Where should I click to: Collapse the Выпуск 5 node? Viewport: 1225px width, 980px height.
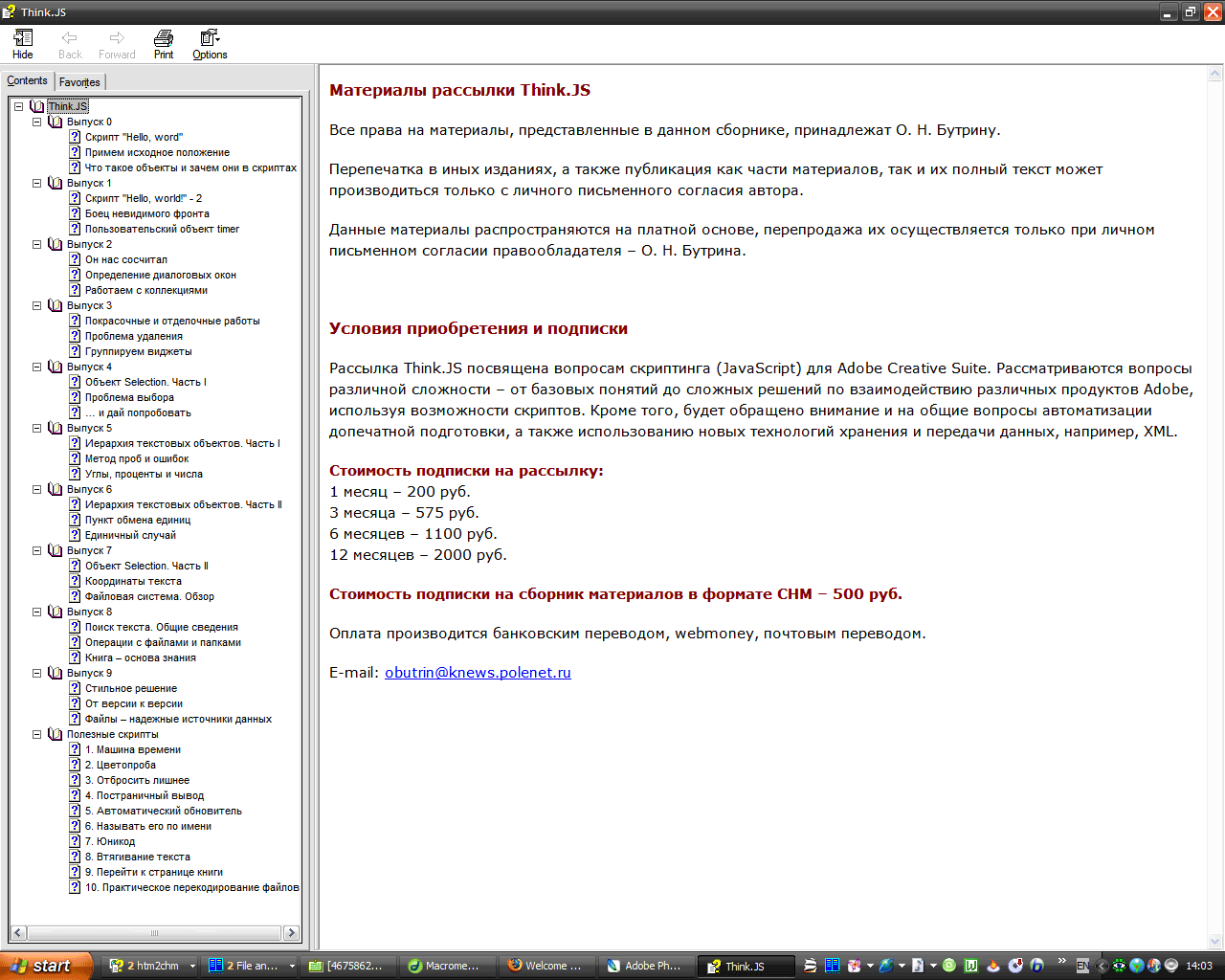tap(37, 428)
